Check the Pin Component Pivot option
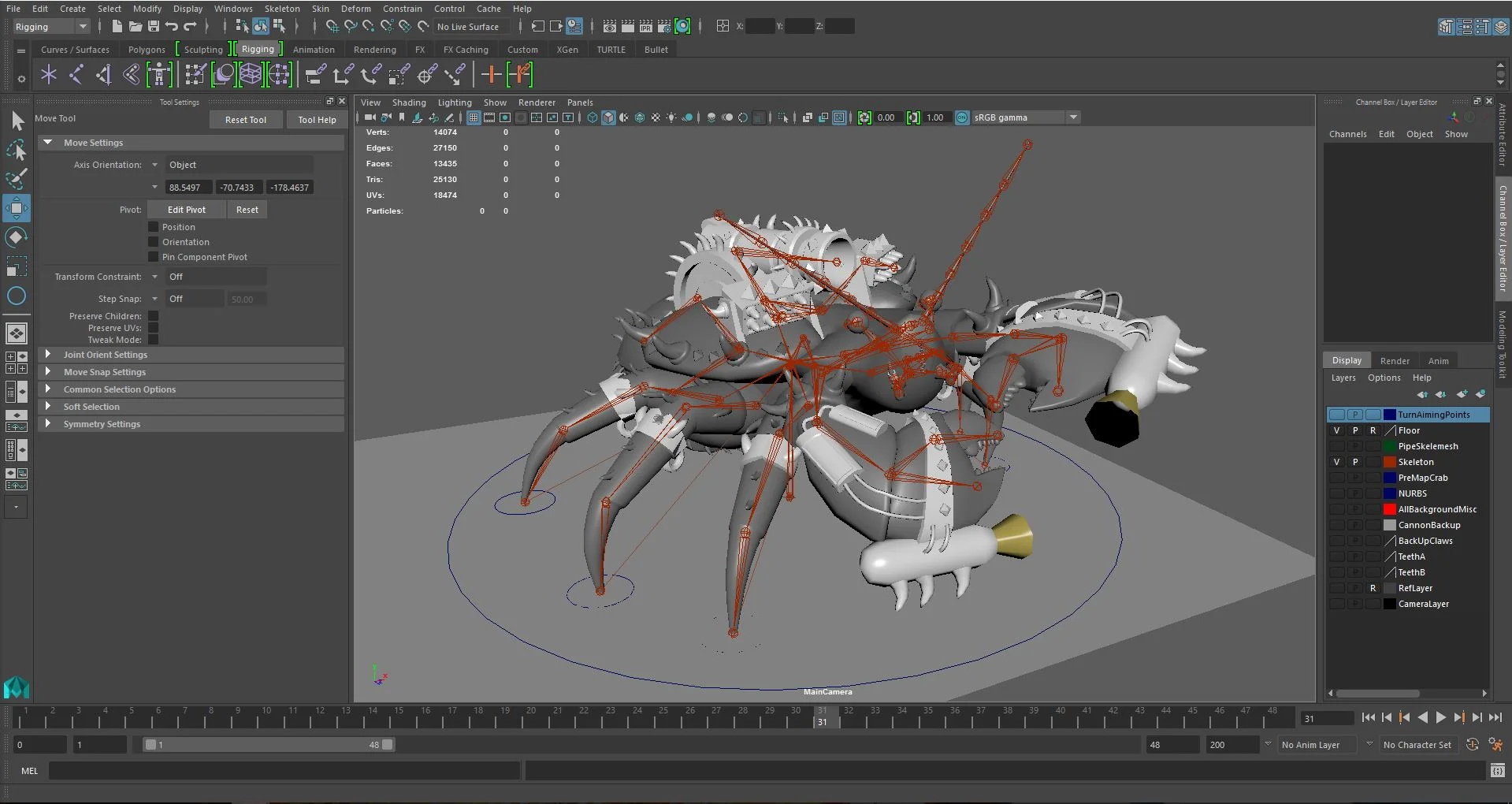The image size is (1512, 804). pos(154,257)
